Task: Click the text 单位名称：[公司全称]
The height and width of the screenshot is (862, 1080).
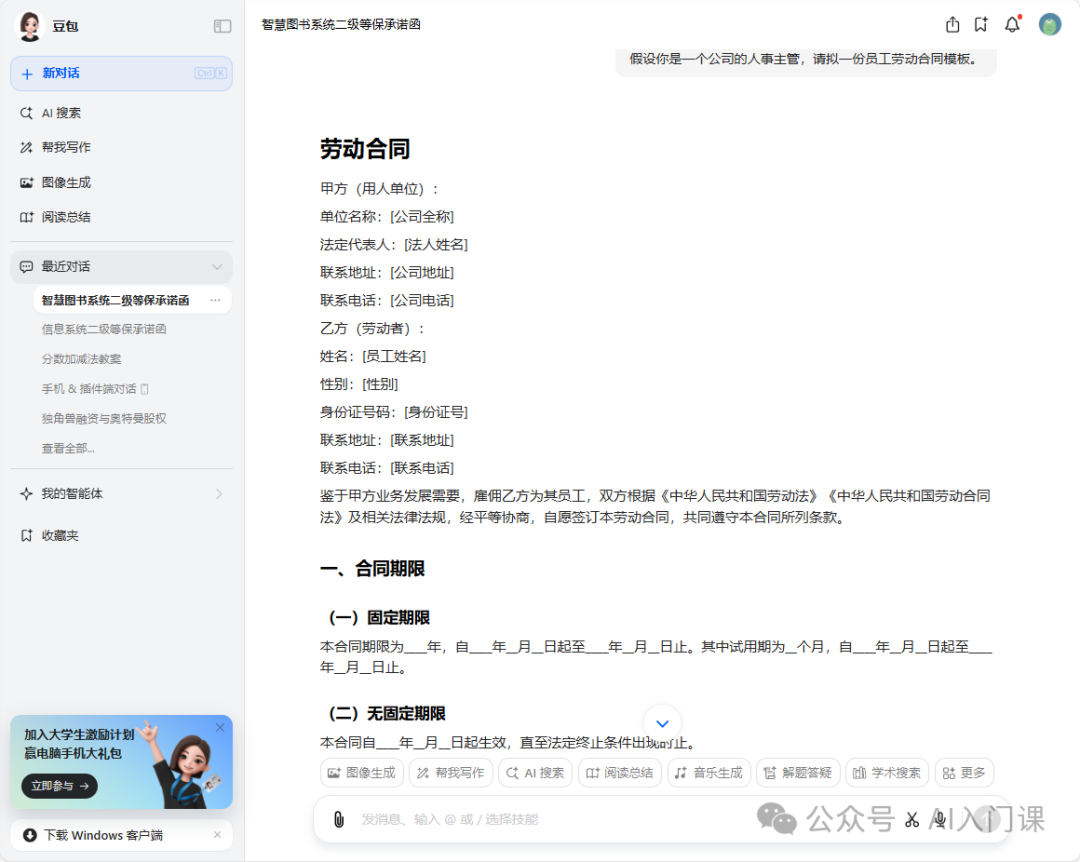Action: pyautogui.click(x=387, y=217)
